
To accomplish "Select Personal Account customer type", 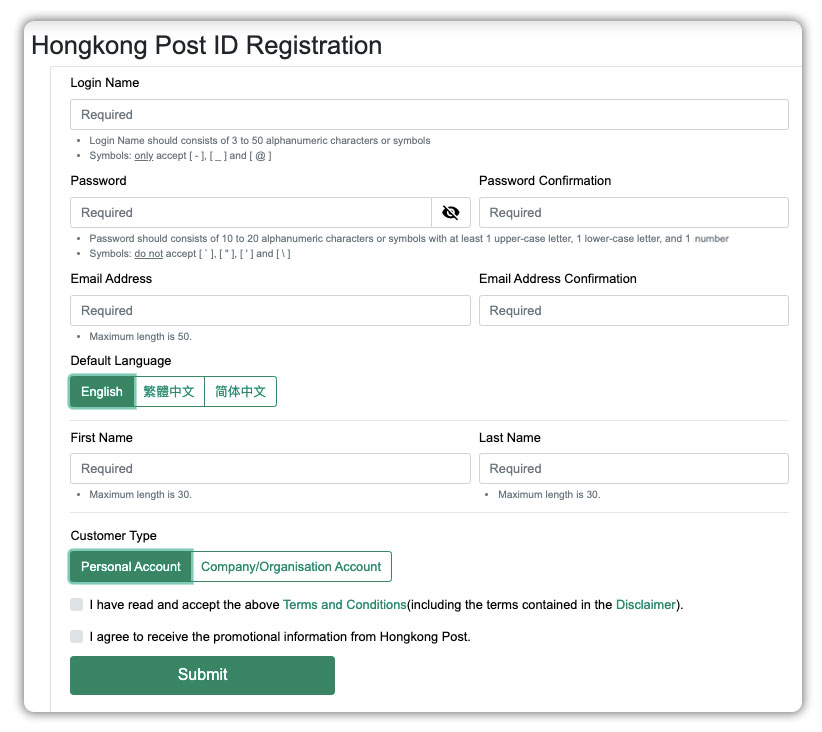I will 131,567.
